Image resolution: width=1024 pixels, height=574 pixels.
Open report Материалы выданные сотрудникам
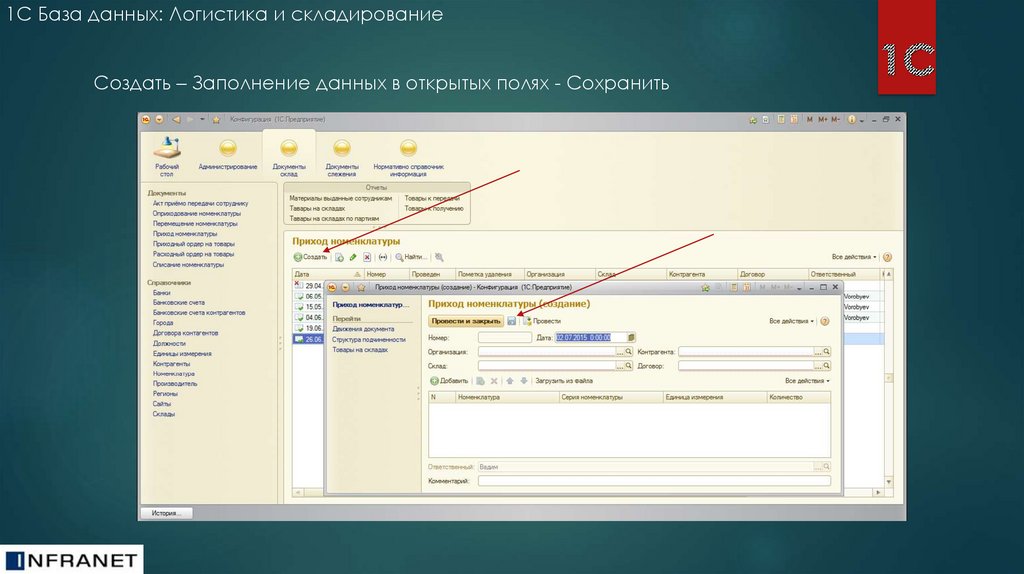click(x=340, y=199)
